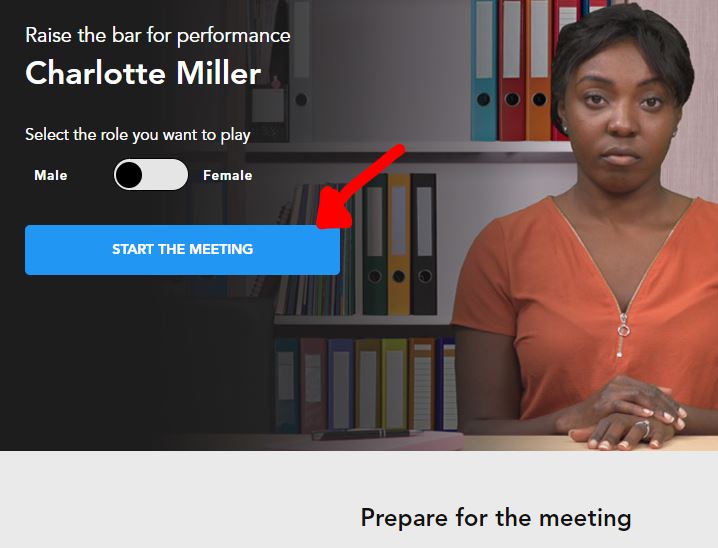This screenshot has height=548, width=718.
Task: Click the woman's folded hands on the desk
Action: 626,414
